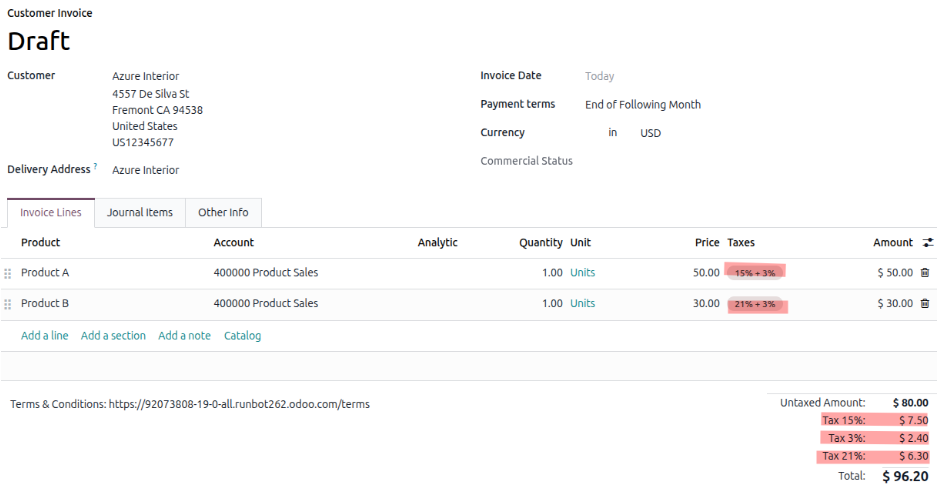The width and height of the screenshot is (938, 492).
Task: Open the Other Info tab
Action: [223, 212]
